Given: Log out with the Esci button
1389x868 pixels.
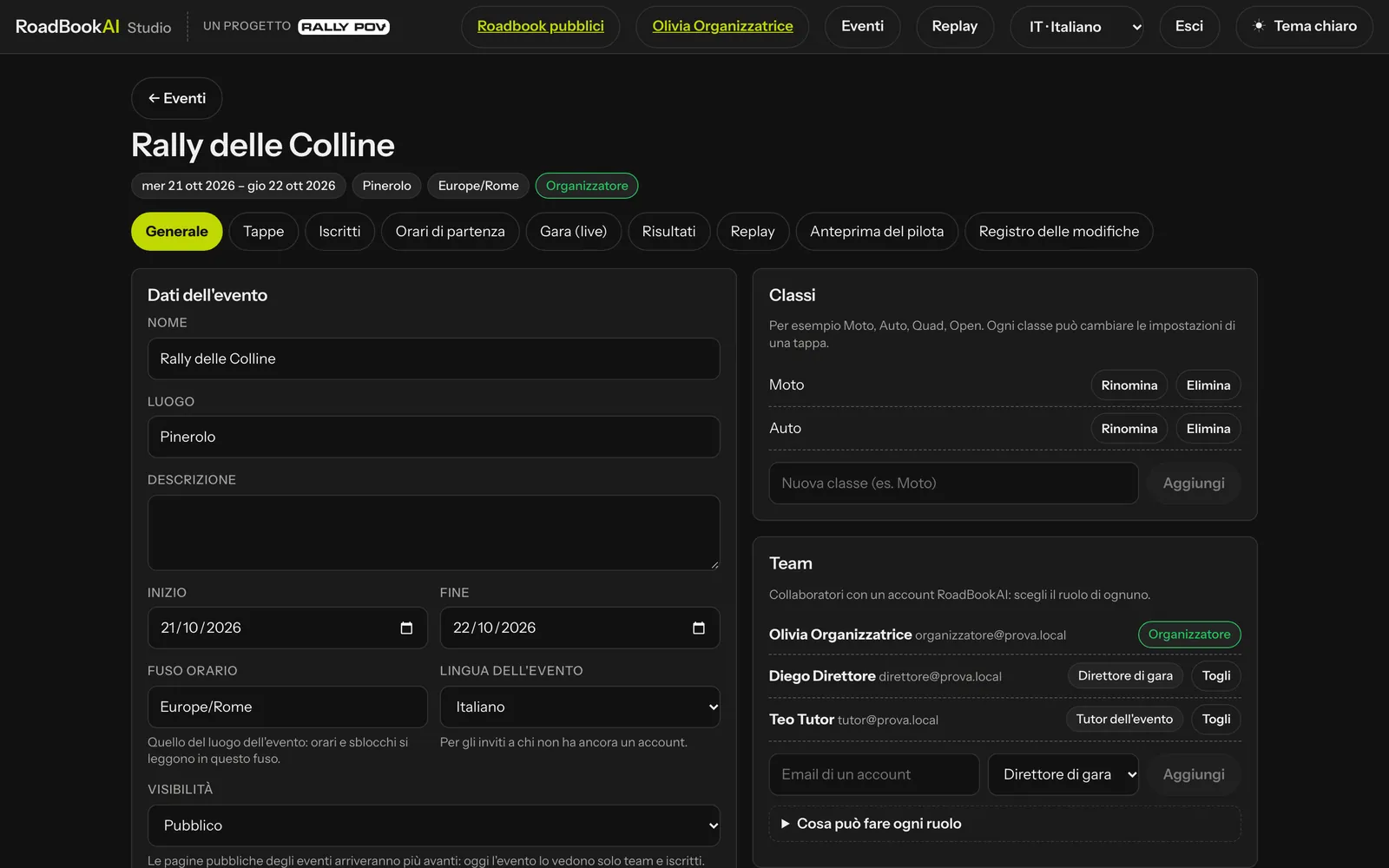Looking at the screenshot, I should [x=1189, y=27].
